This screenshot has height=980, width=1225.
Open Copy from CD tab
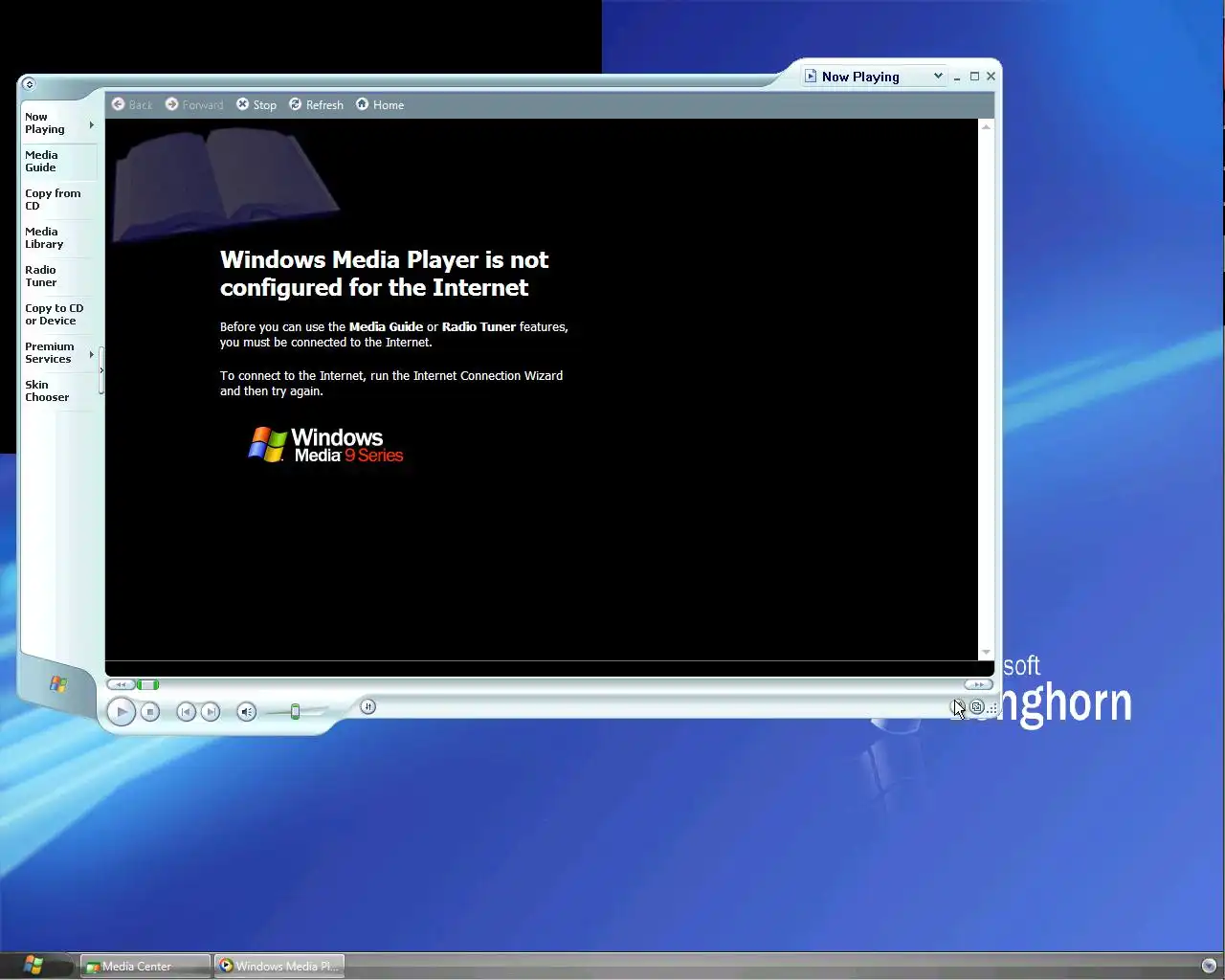tap(59, 199)
